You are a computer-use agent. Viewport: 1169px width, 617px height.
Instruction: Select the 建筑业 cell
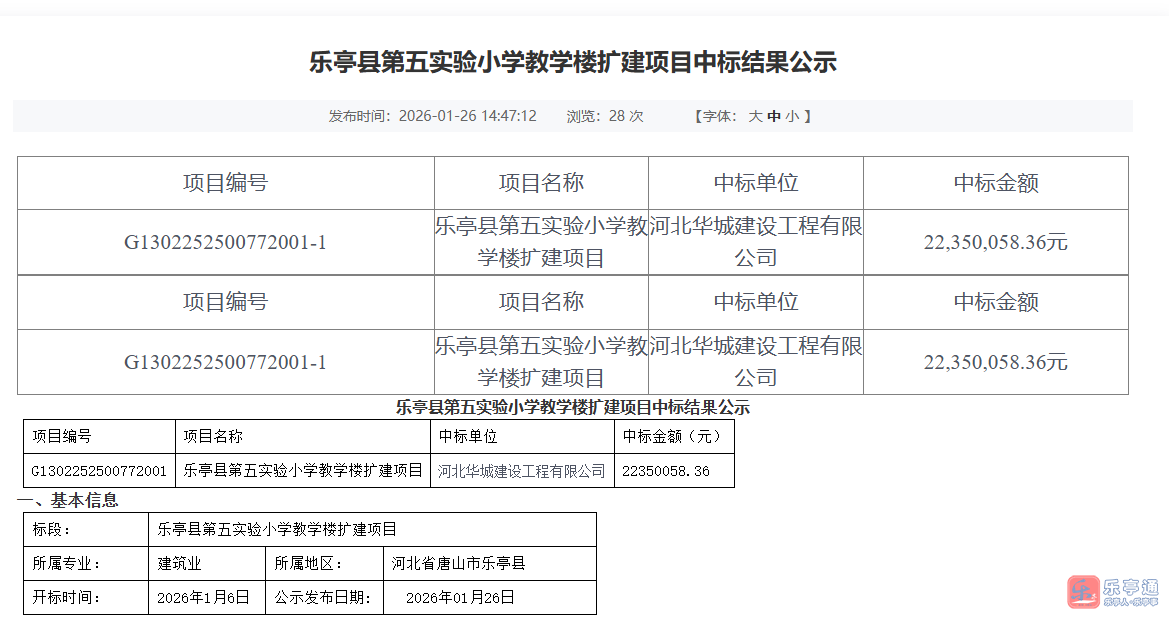point(180,563)
